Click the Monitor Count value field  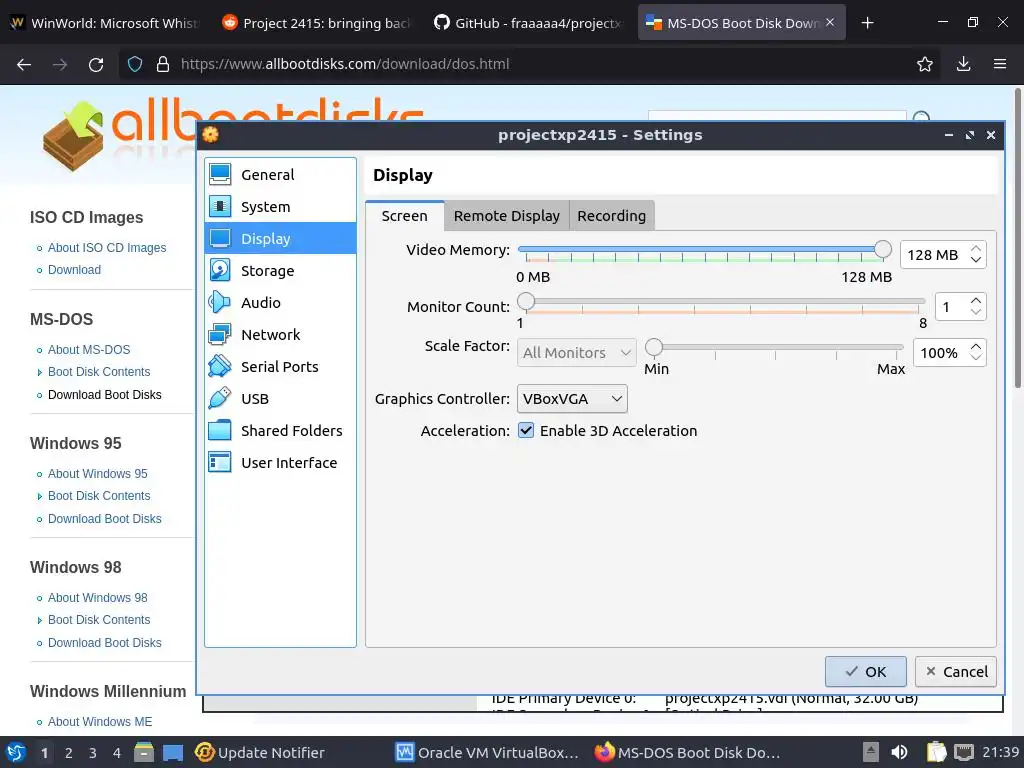click(x=952, y=306)
